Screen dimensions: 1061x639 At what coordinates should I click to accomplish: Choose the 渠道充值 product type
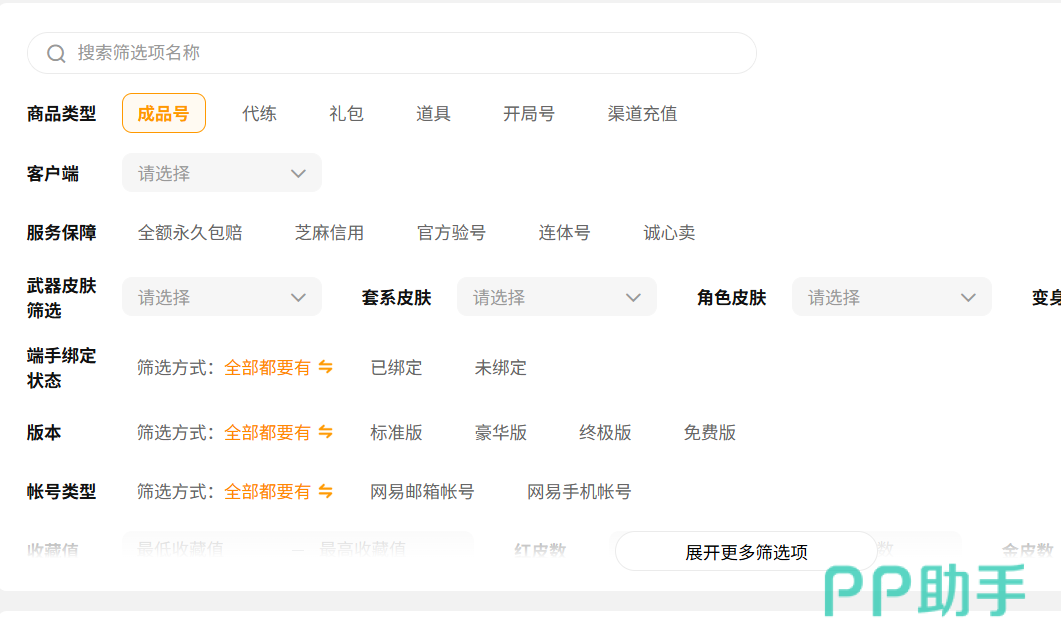click(642, 114)
